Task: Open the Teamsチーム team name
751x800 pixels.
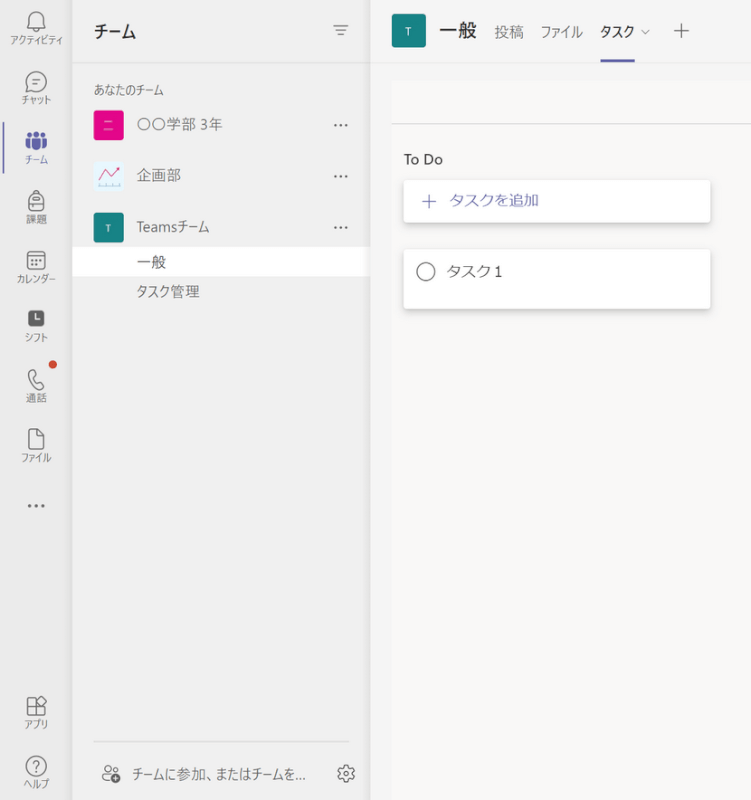Action: coord(172,227)
